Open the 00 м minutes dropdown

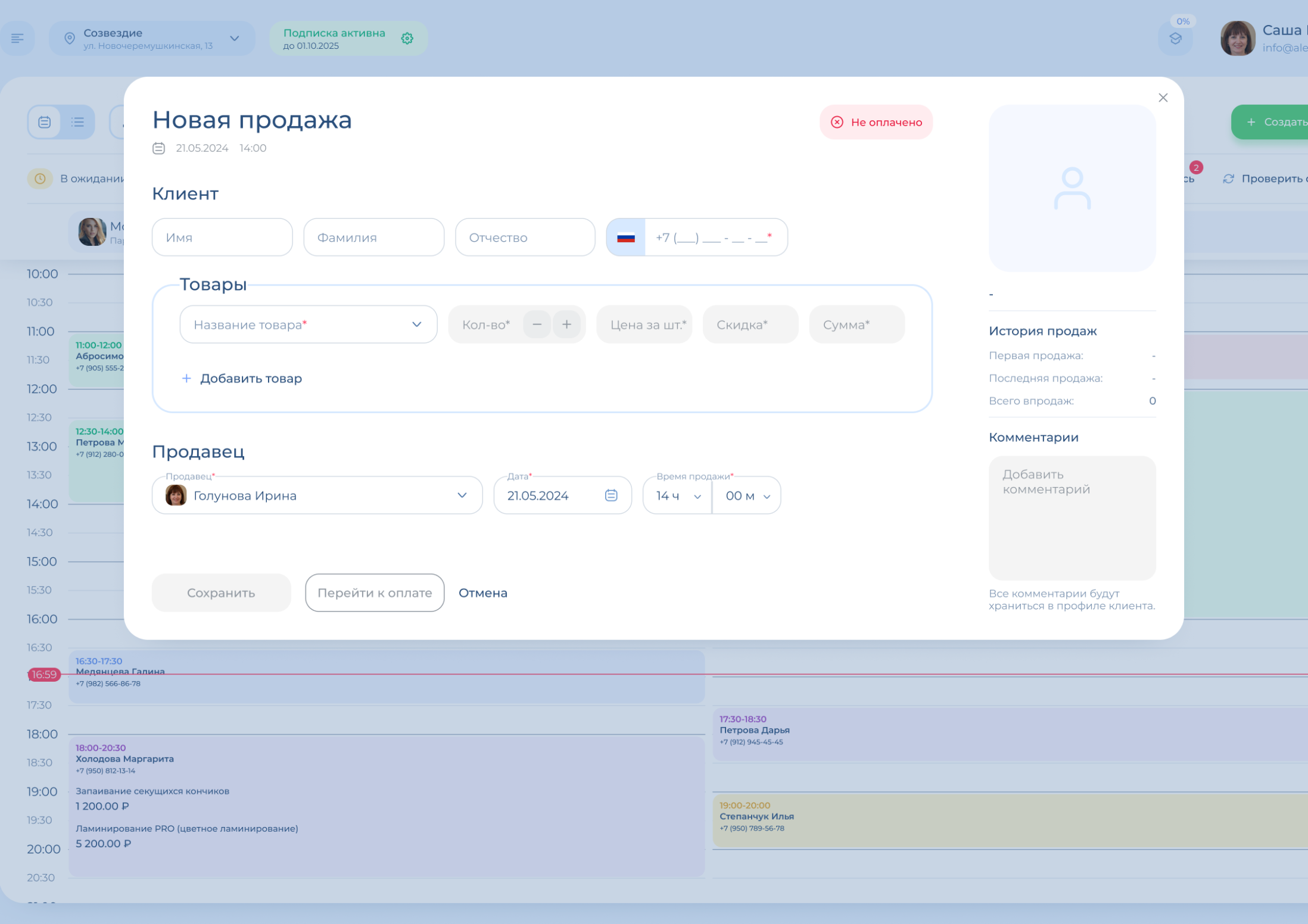[747, 495]
